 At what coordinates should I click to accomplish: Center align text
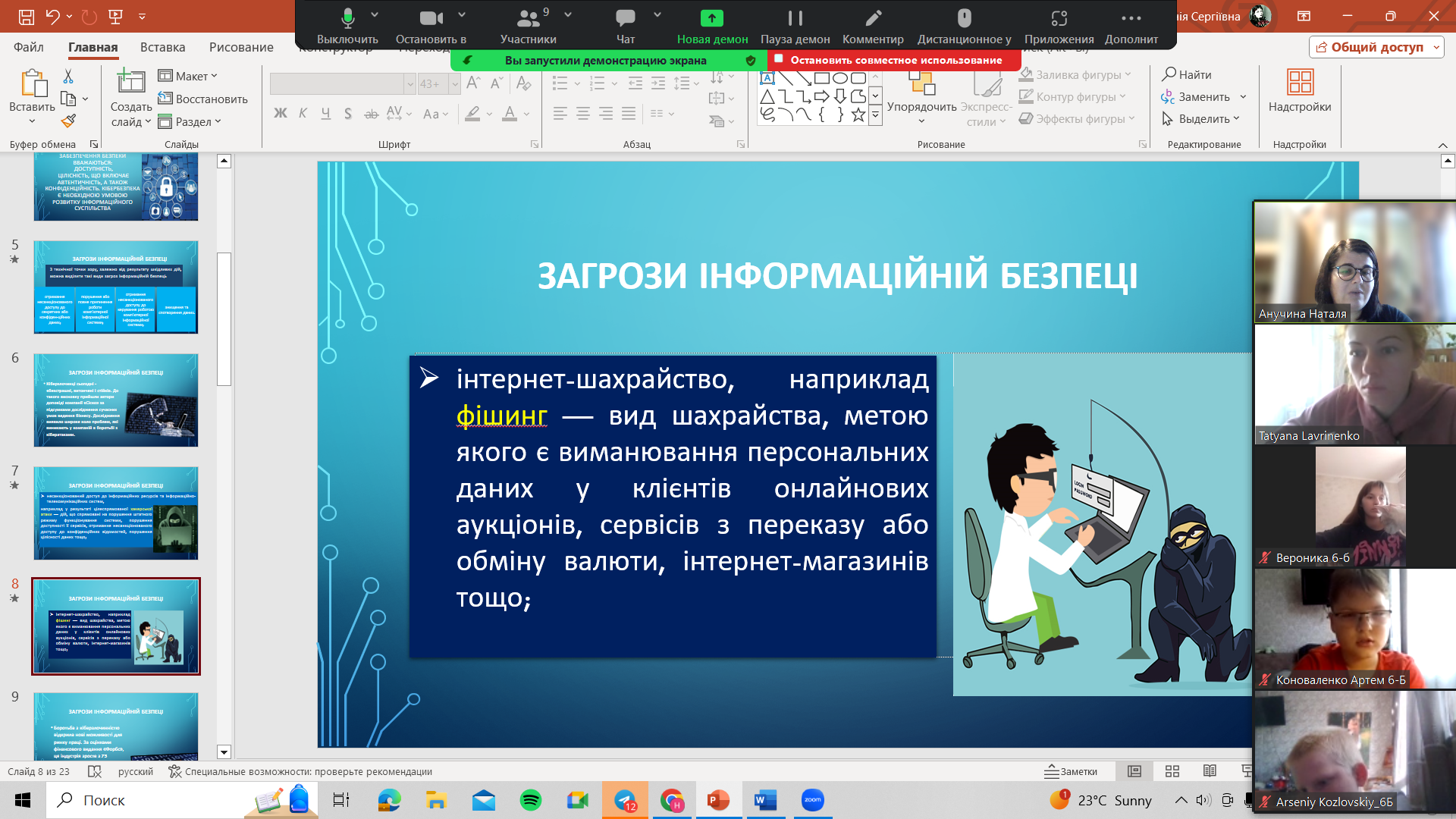click(x=583, y=114)
